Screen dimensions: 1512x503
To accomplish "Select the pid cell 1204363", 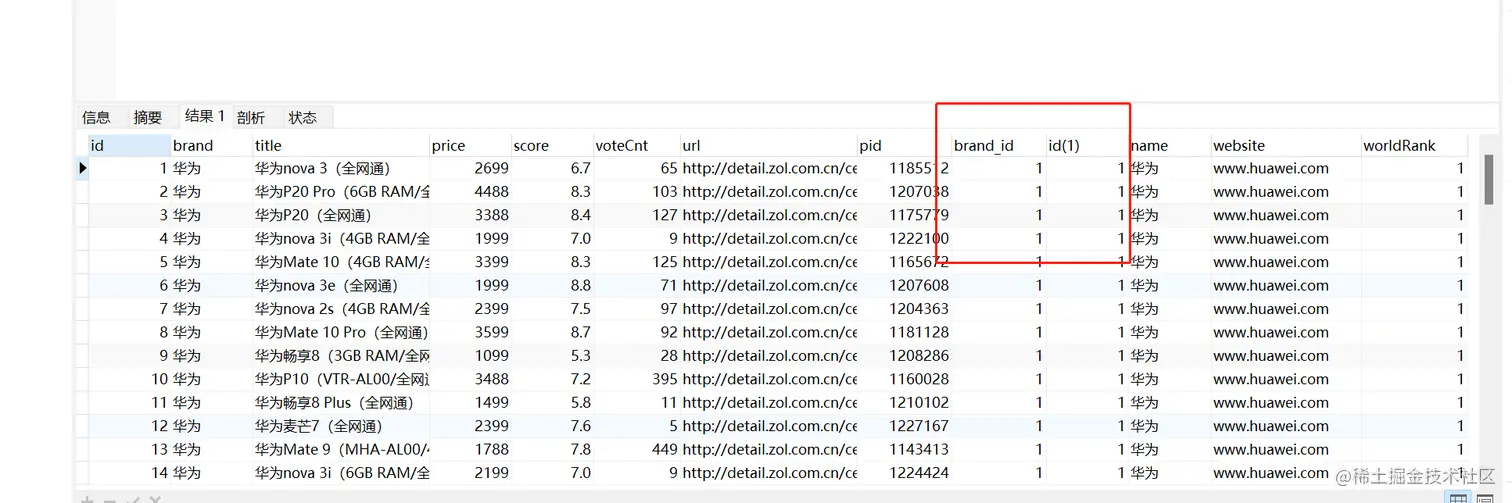I will (x=904, y=309).
